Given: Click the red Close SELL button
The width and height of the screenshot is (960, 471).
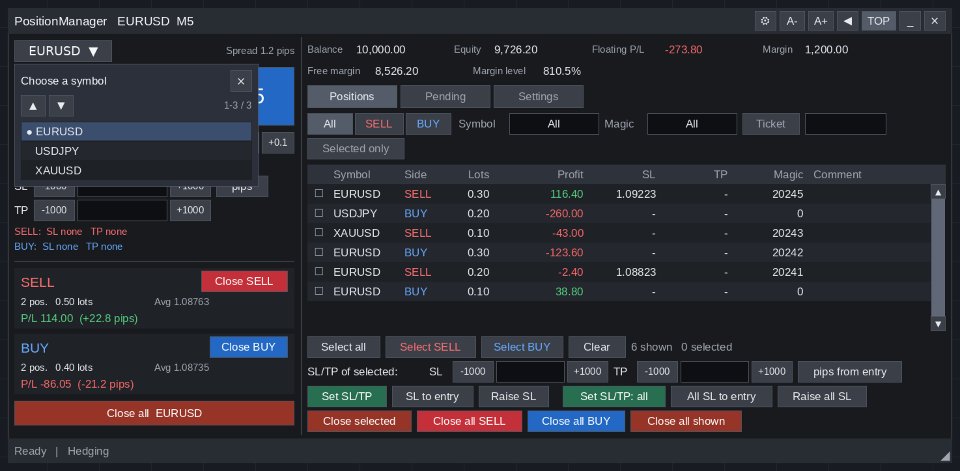Looking at the screenshot, I should (244, 281).
